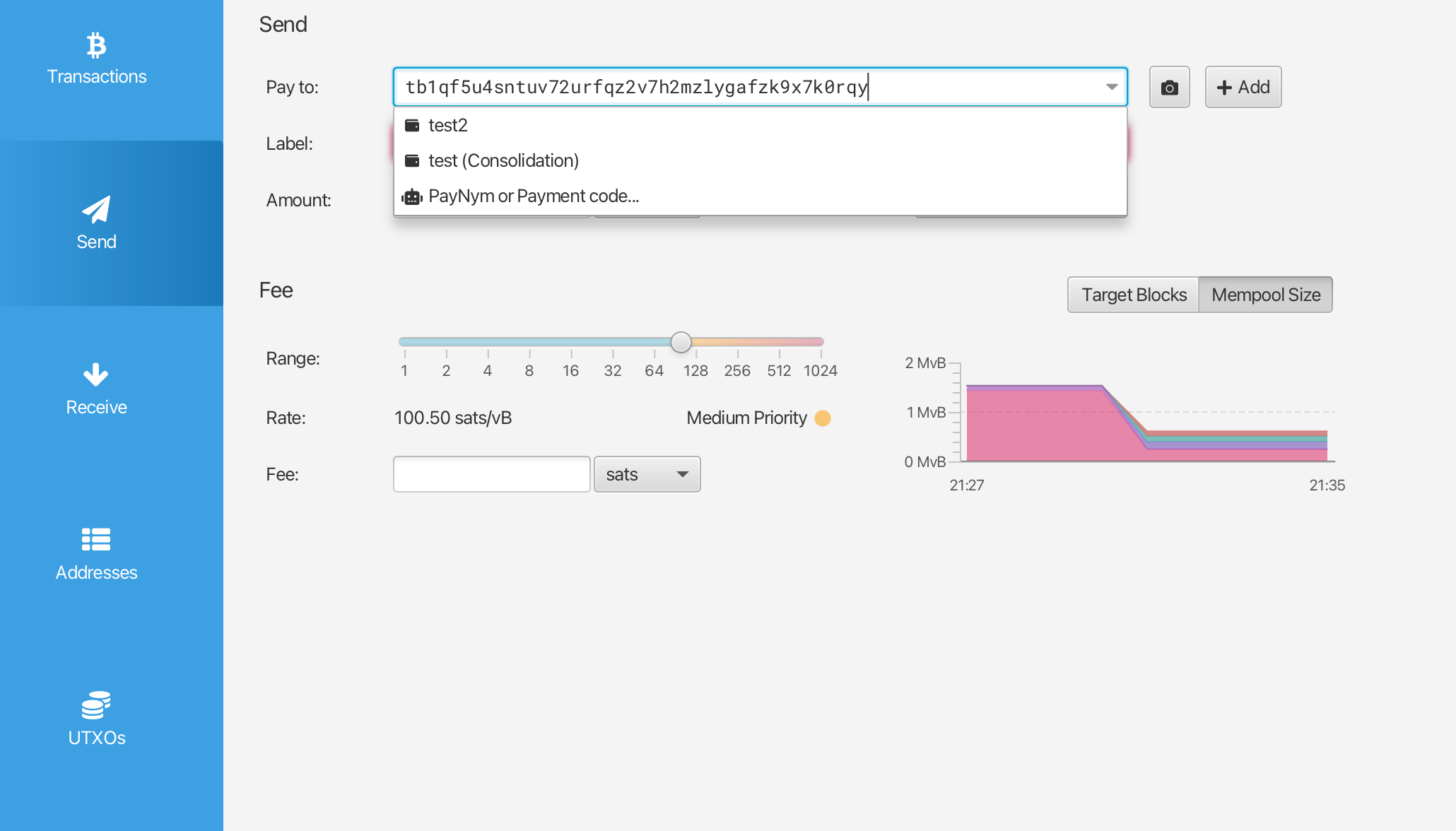Image resolution: width=1456 pixels, height=831 pixels.
Task: Click the wallet icon beside test2
Action: tap(412, 126)
